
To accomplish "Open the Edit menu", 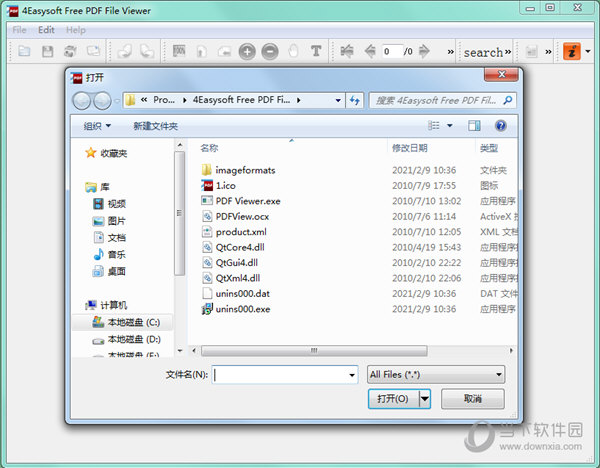I will pyautogui.click(x=46, y=30).
